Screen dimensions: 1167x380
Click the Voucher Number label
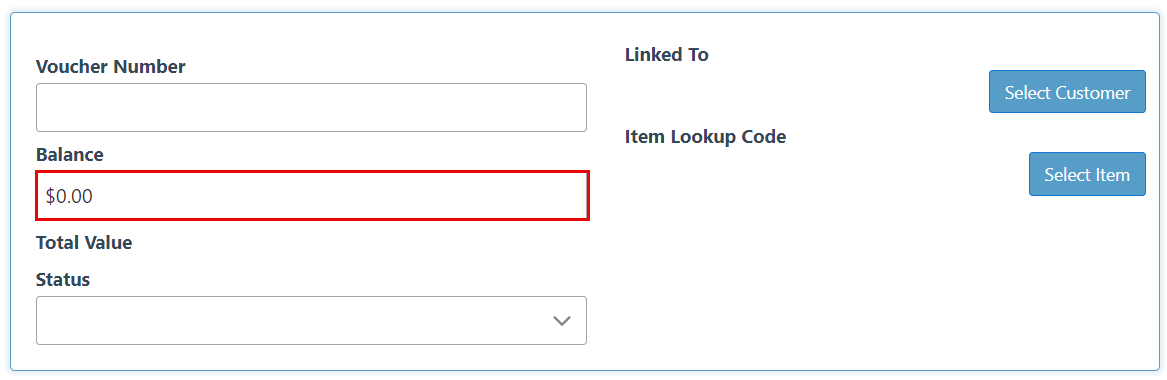pyautogui.click(x=111, y=67)
